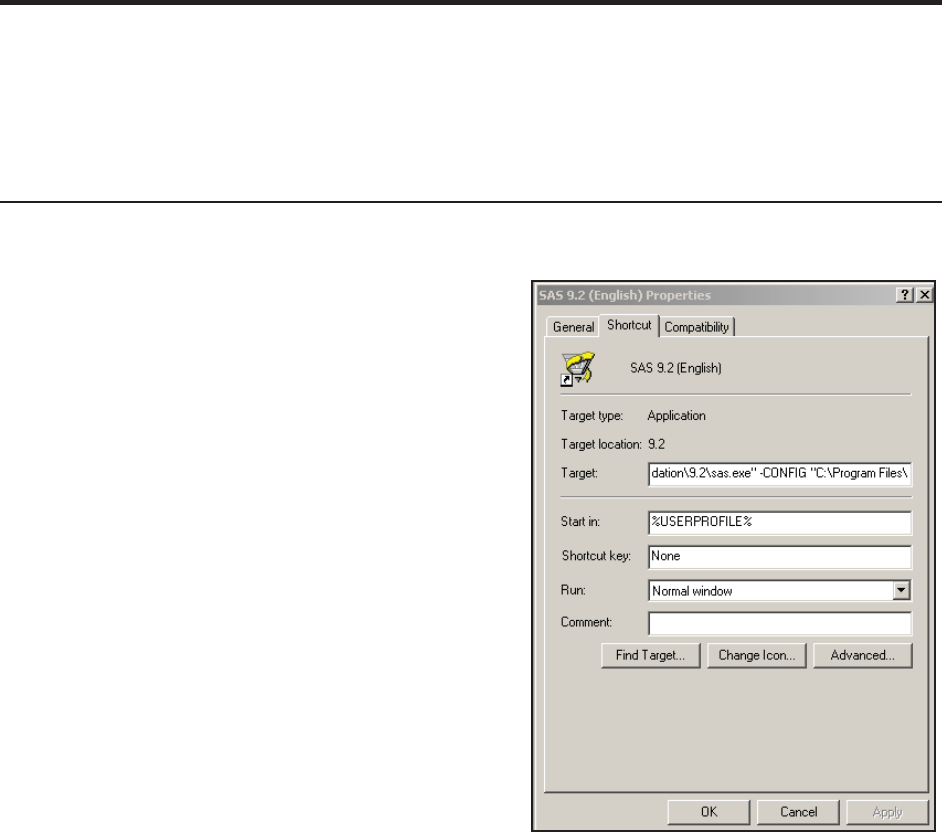Dismiss the dialog with Cancel
Screen dimensions: 942x832
[798, 812]
